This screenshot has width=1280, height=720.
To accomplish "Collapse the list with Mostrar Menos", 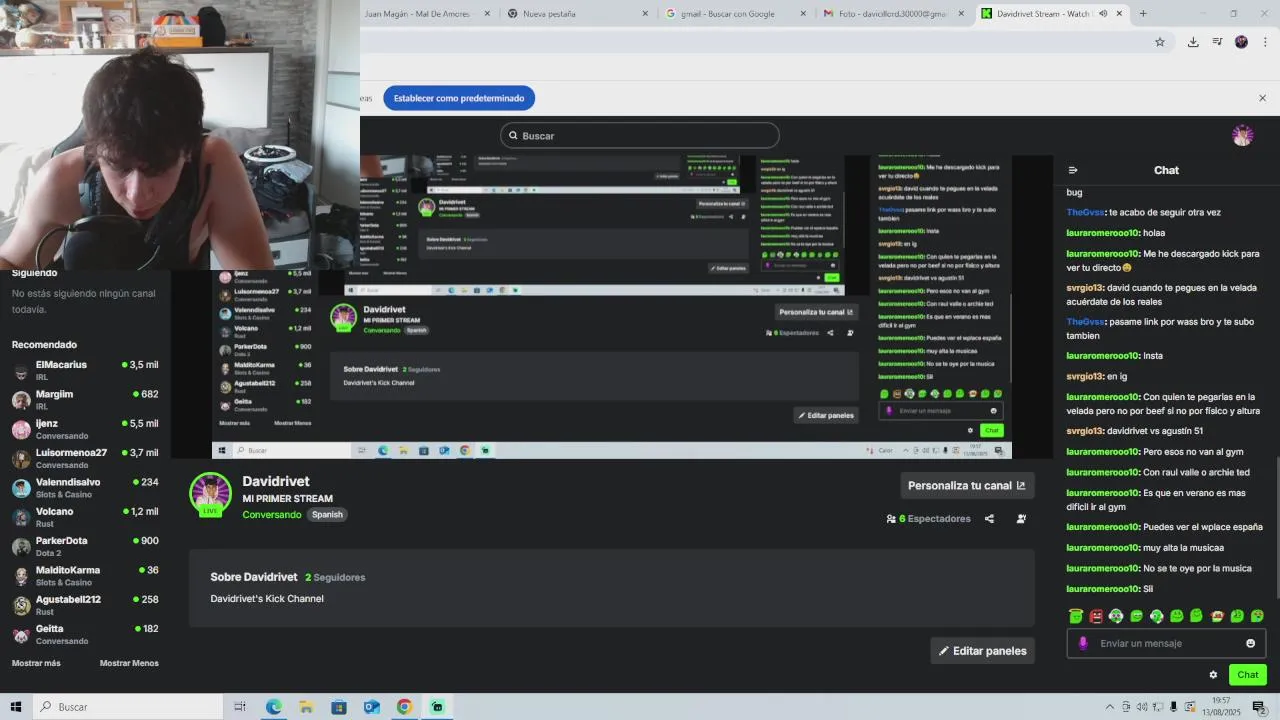I will (x=129, y=663).
